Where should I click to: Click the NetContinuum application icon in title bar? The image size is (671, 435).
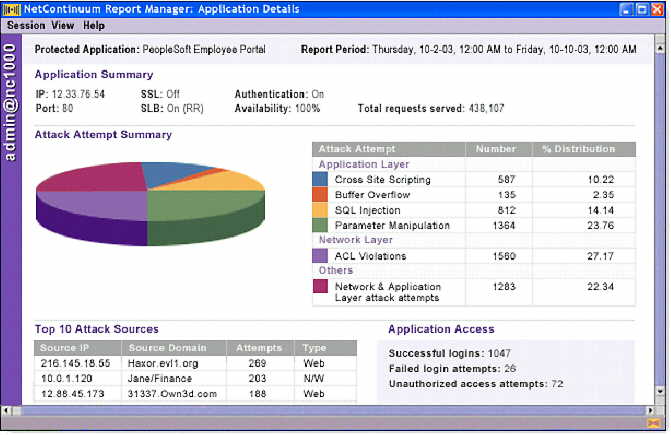coord(11,9)
